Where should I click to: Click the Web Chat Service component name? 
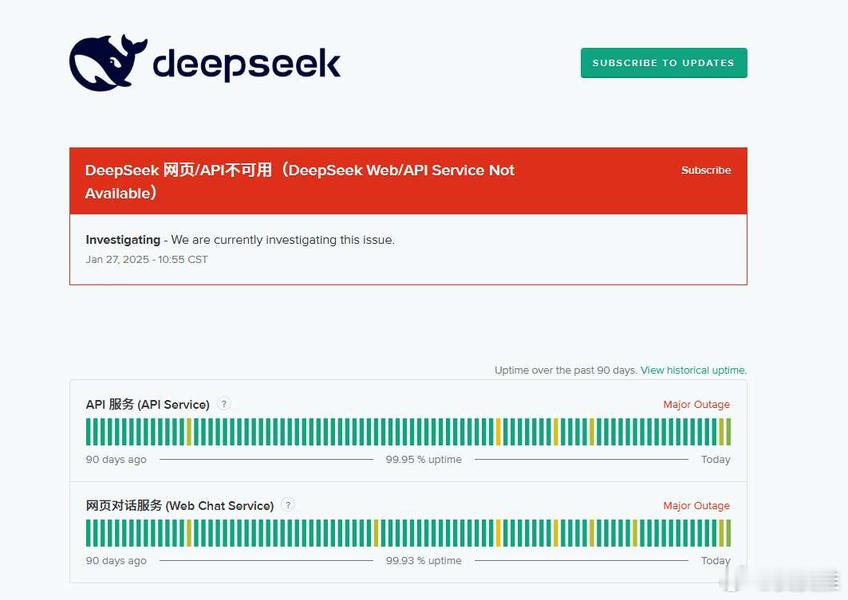[x=180, y=505]
